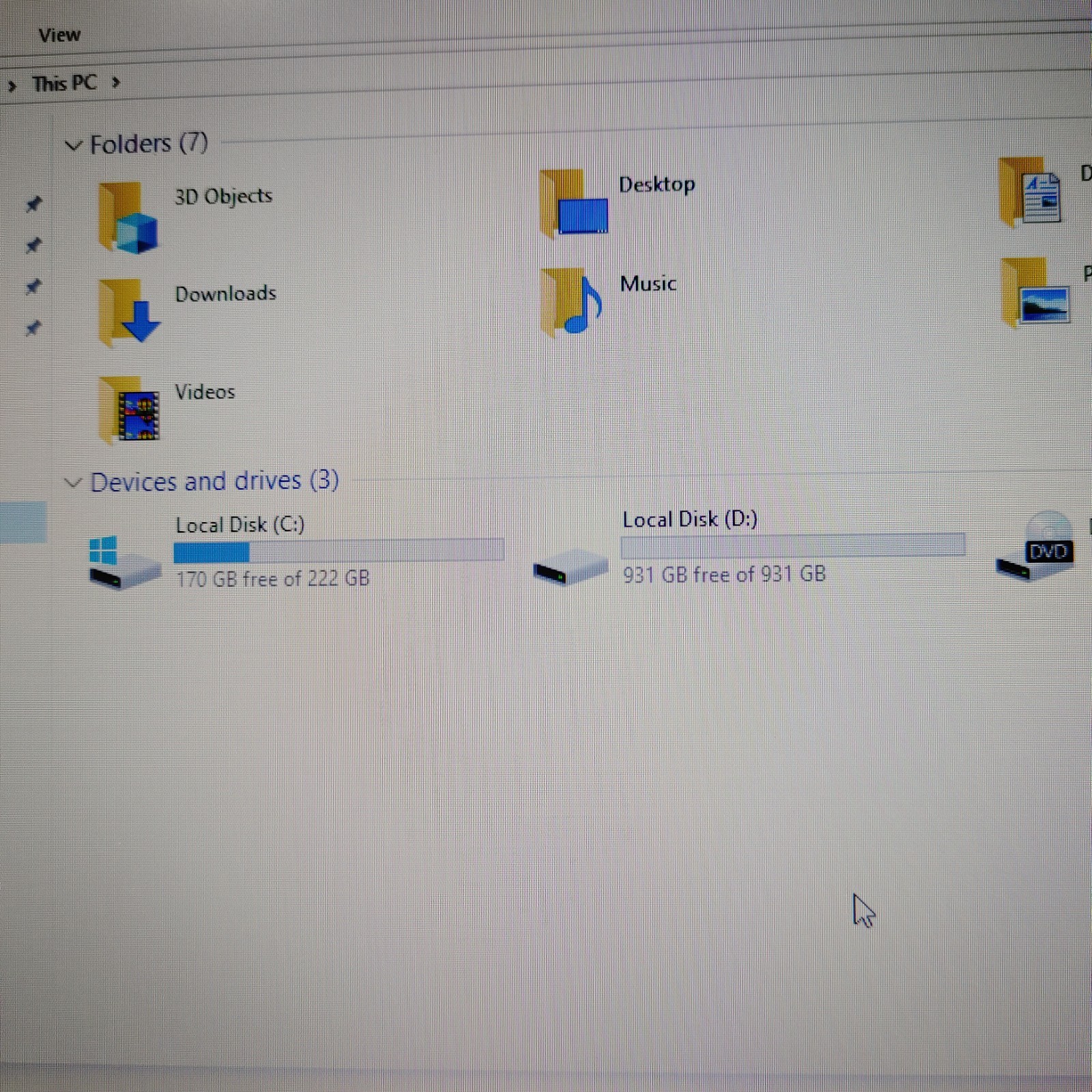Click the "Desktop" label

tap(657, 184)
